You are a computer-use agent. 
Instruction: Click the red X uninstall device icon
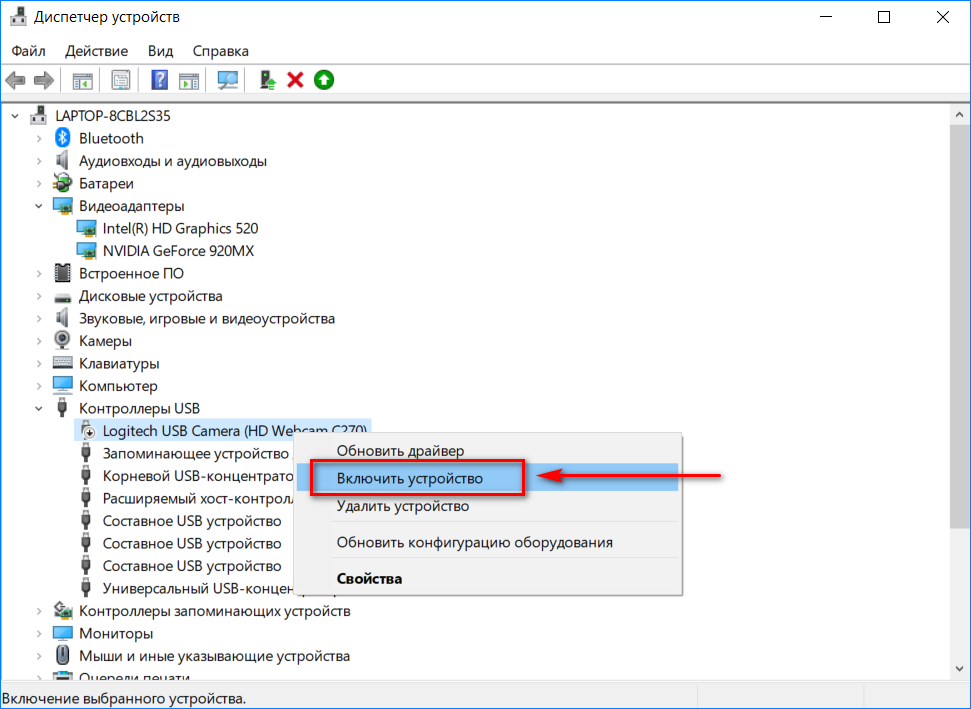point(295,80)
